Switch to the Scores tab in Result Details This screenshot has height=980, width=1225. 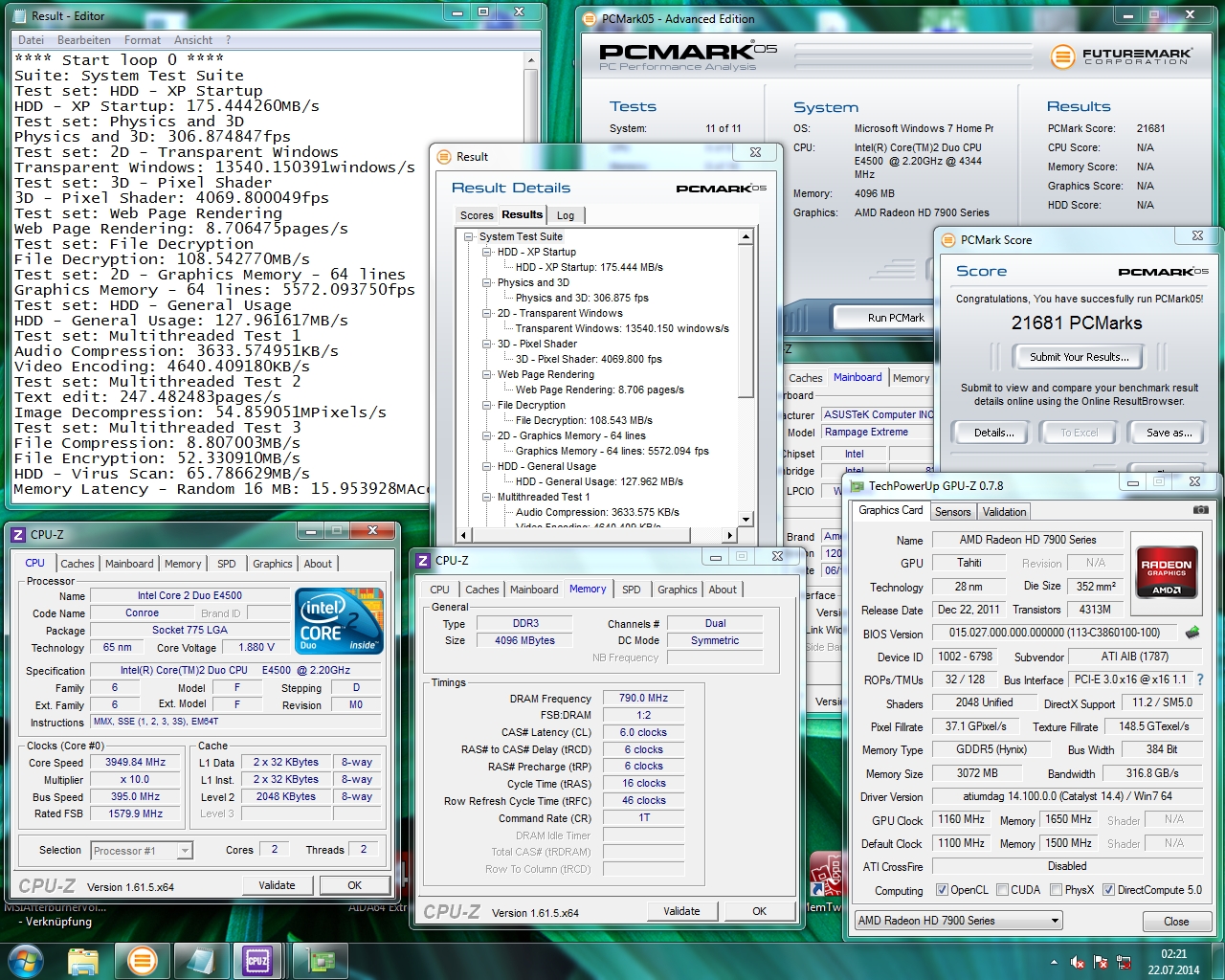tap(477, 216)
